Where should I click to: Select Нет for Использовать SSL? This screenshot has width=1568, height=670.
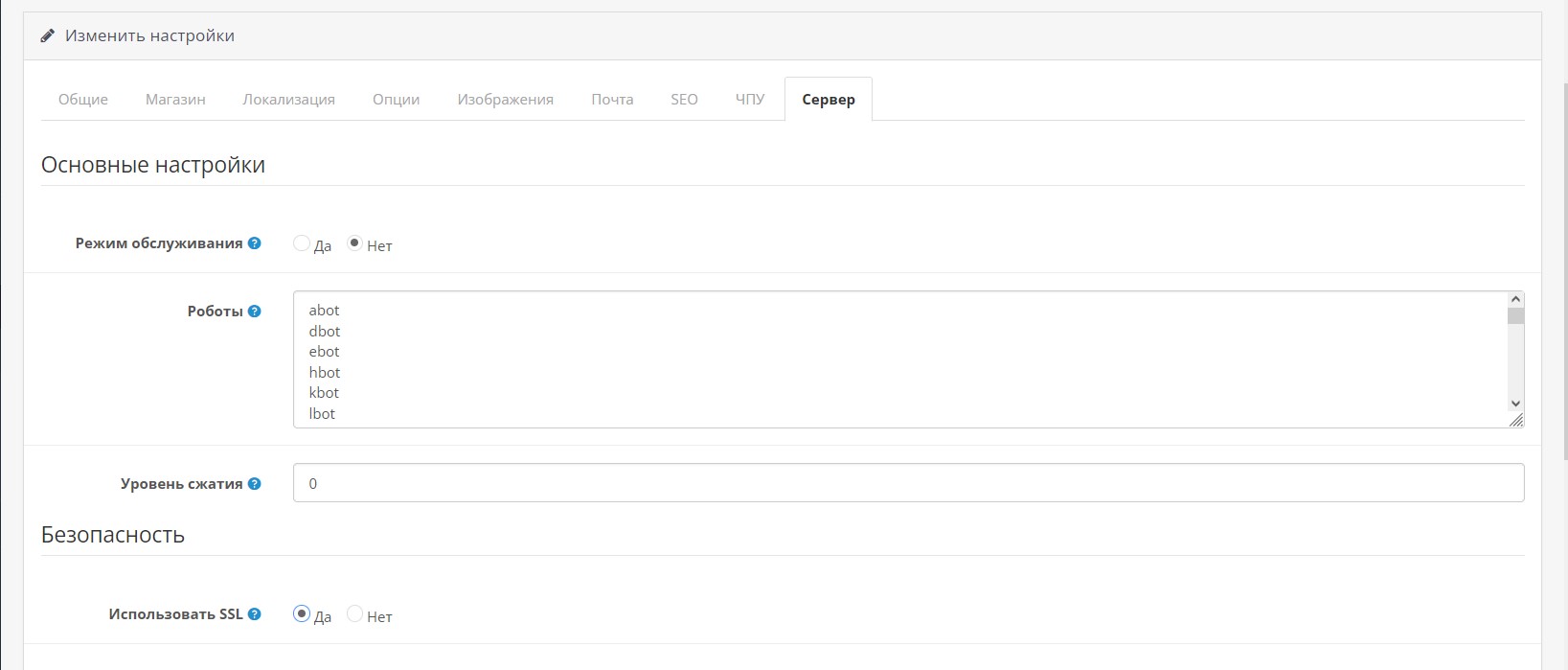(x=354, y=613)
